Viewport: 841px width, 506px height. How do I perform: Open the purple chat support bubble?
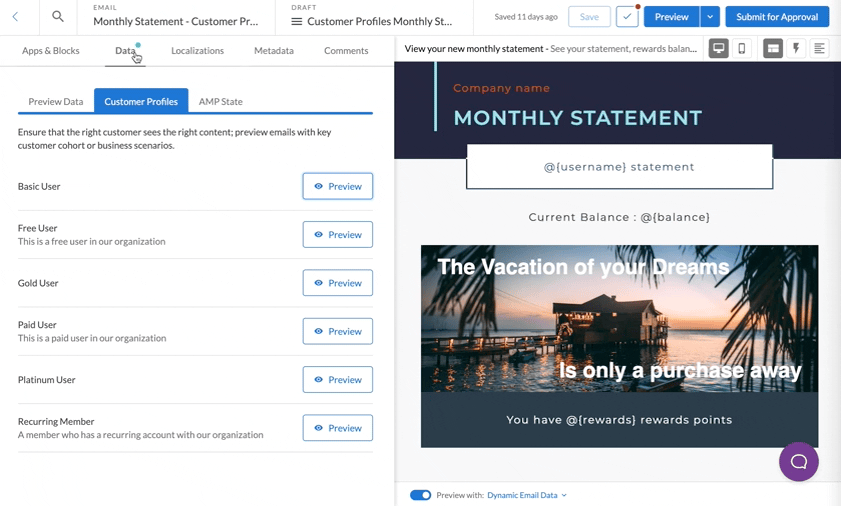coord(799,461)
